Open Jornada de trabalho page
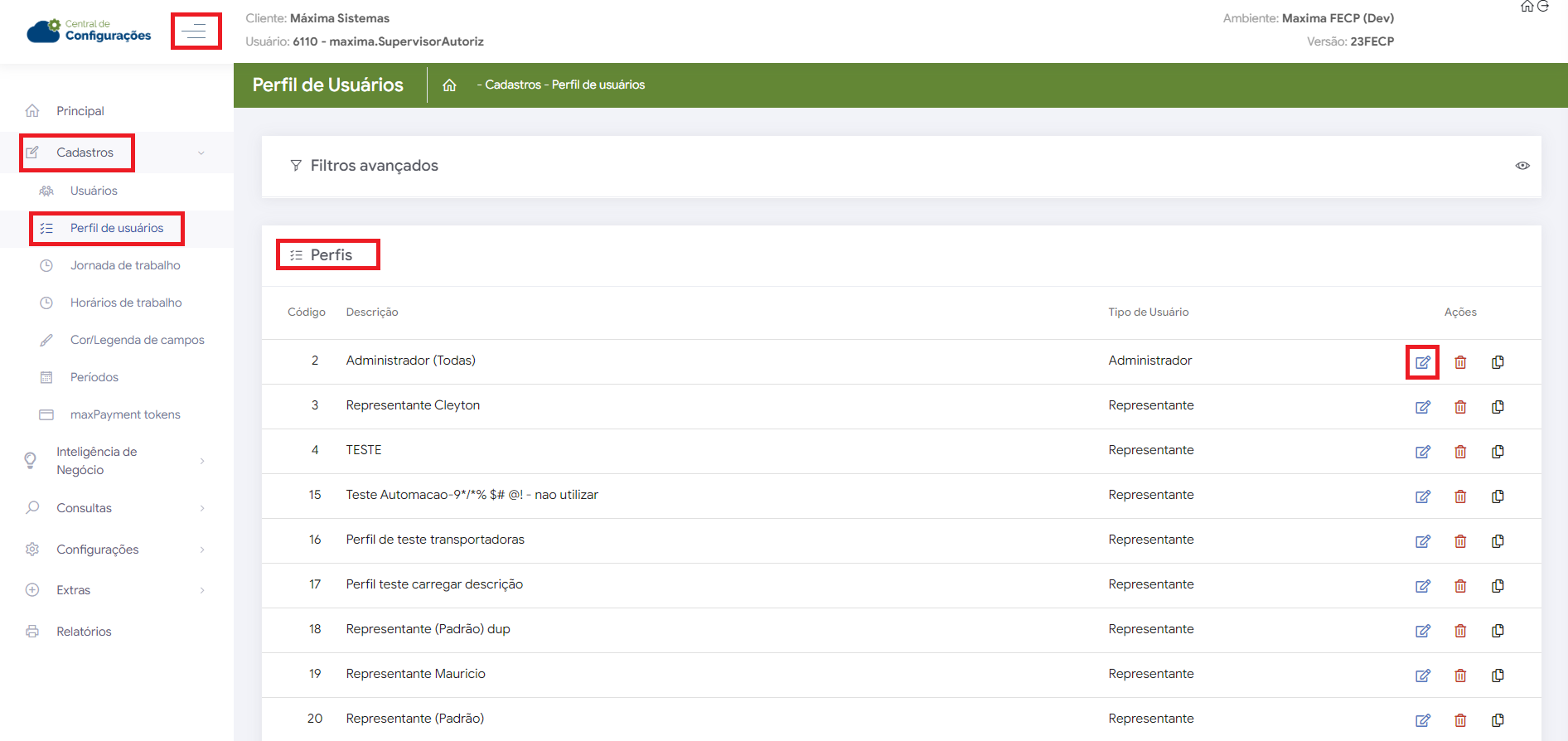The image size is (1568, 741). [x=125, y=265]
